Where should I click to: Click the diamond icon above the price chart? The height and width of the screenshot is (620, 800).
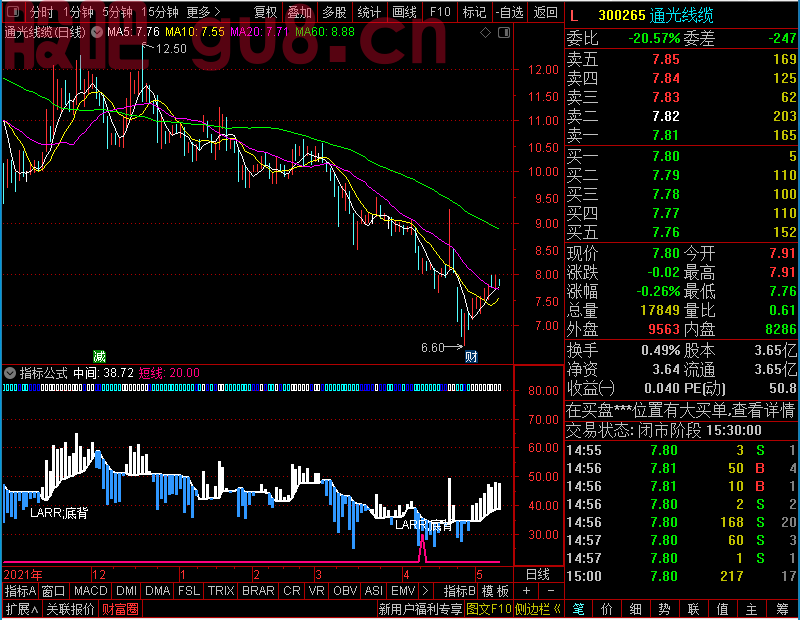coord(486,33)
